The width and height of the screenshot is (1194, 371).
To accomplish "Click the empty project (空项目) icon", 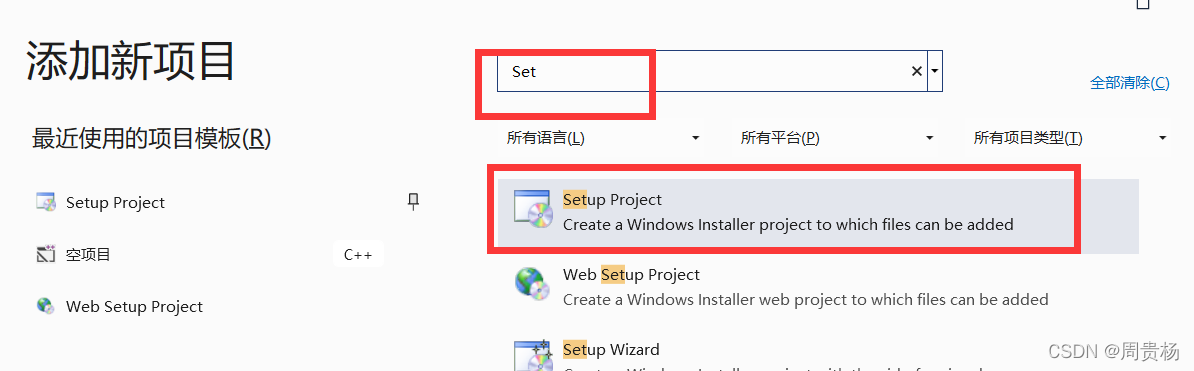I will click(46, 254).
